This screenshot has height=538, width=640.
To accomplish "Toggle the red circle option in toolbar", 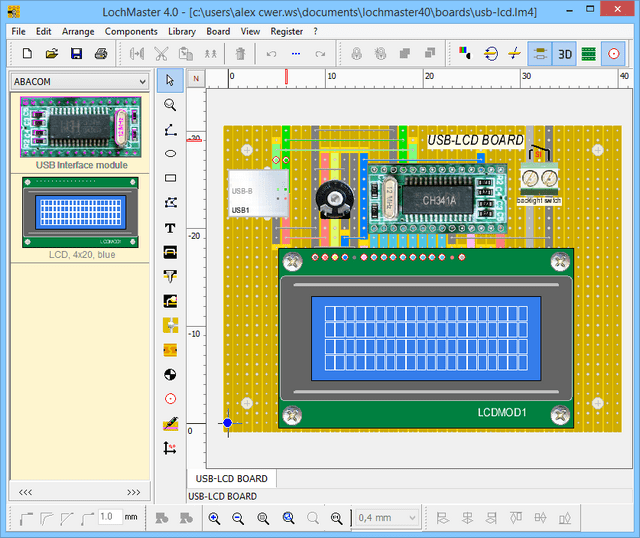I will (615, 53).
